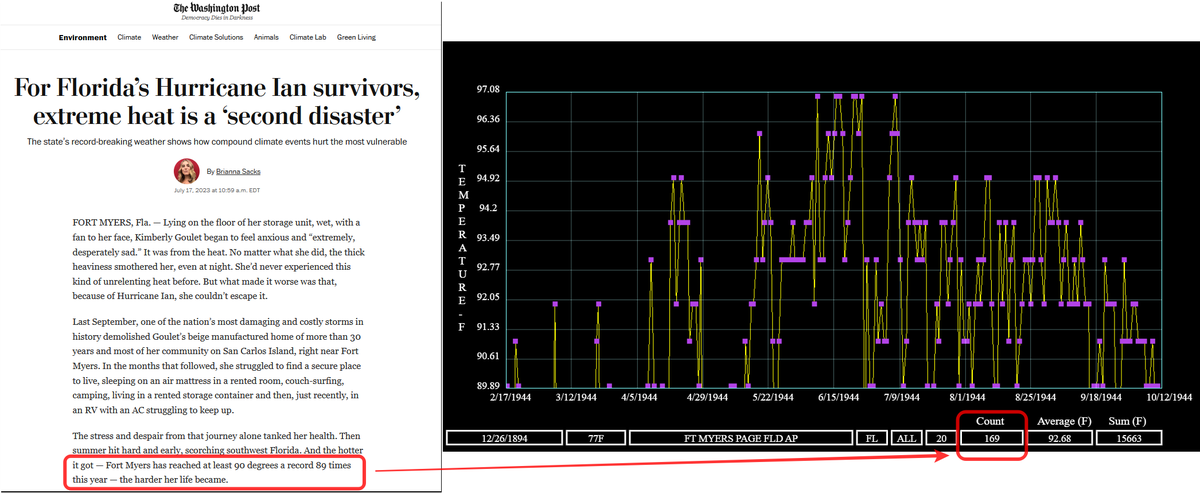Click the 96.36 y-axis label

tap(489, 120)
